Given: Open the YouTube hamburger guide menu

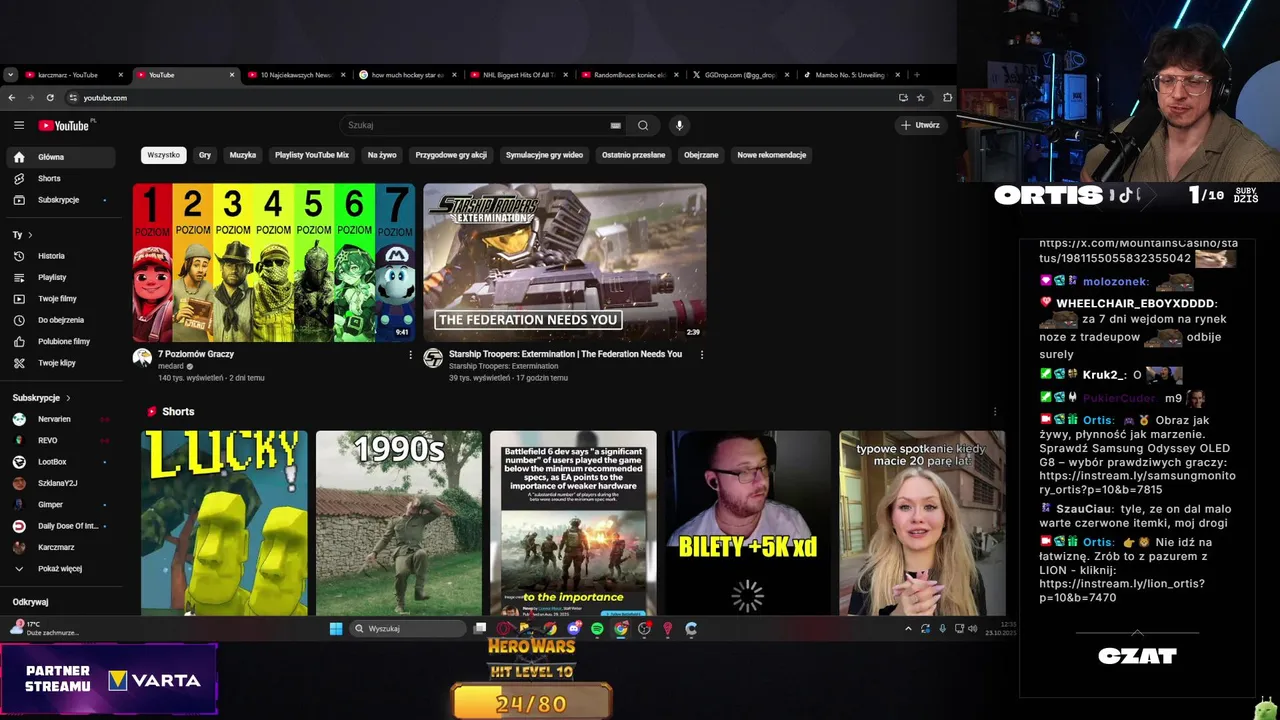Looking at the screenshot, I should click(19, 125).
